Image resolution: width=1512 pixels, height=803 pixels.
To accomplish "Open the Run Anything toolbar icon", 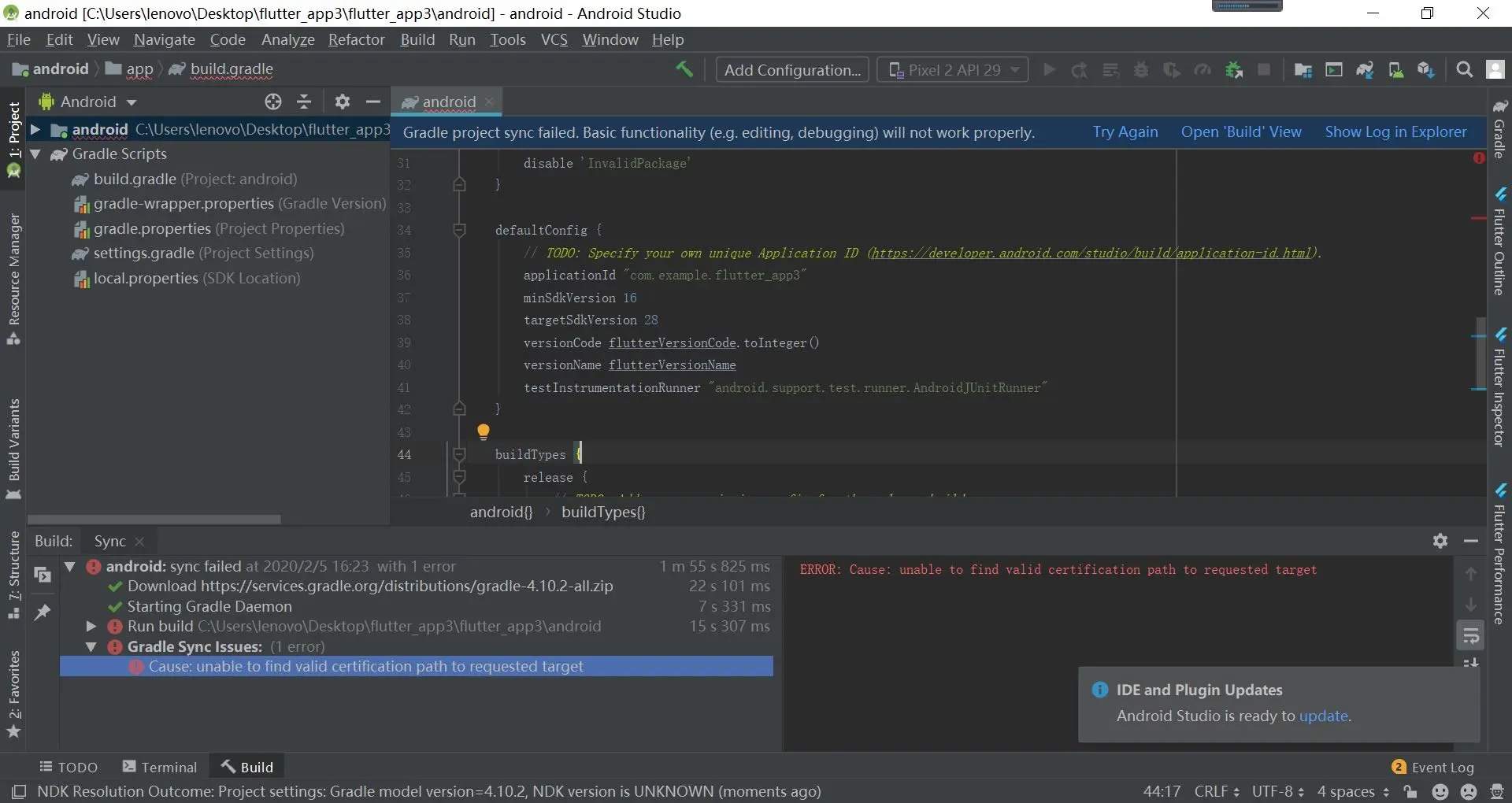I will (1334, 70).
